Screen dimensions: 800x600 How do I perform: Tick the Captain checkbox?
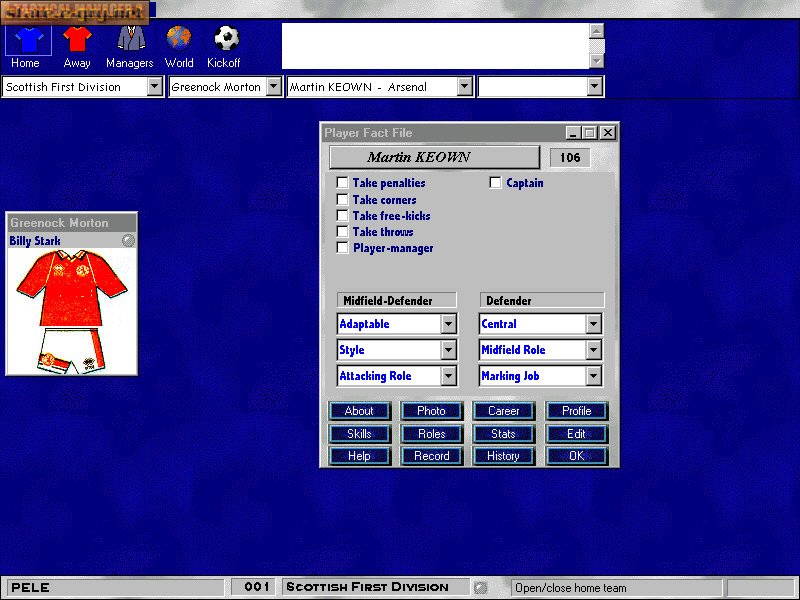coord(495,183)
